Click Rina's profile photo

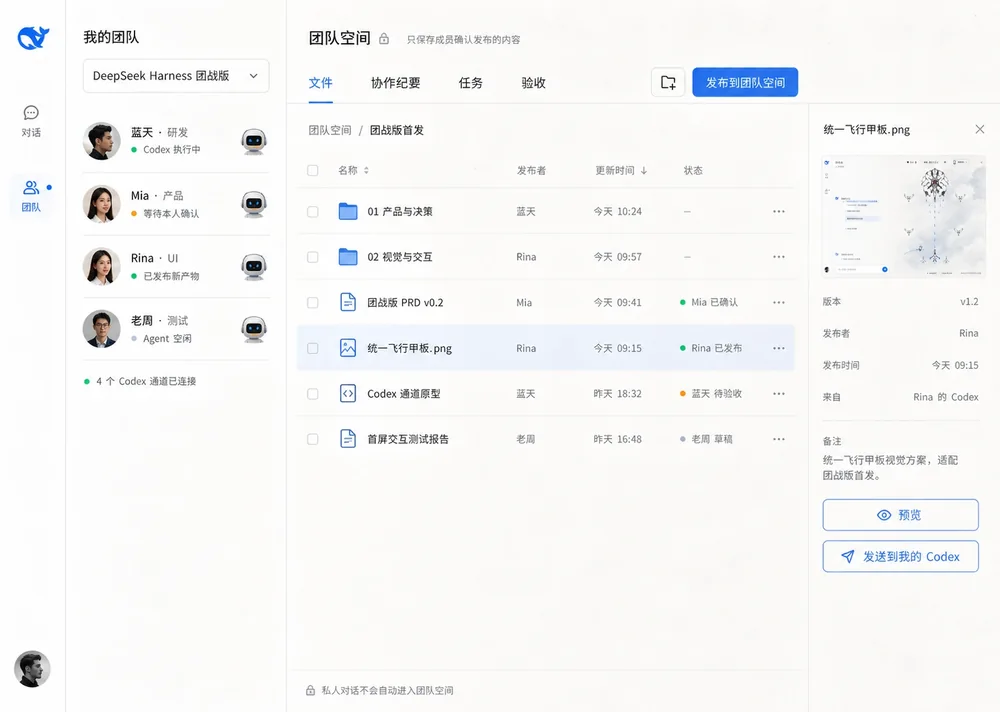[102, 266]
